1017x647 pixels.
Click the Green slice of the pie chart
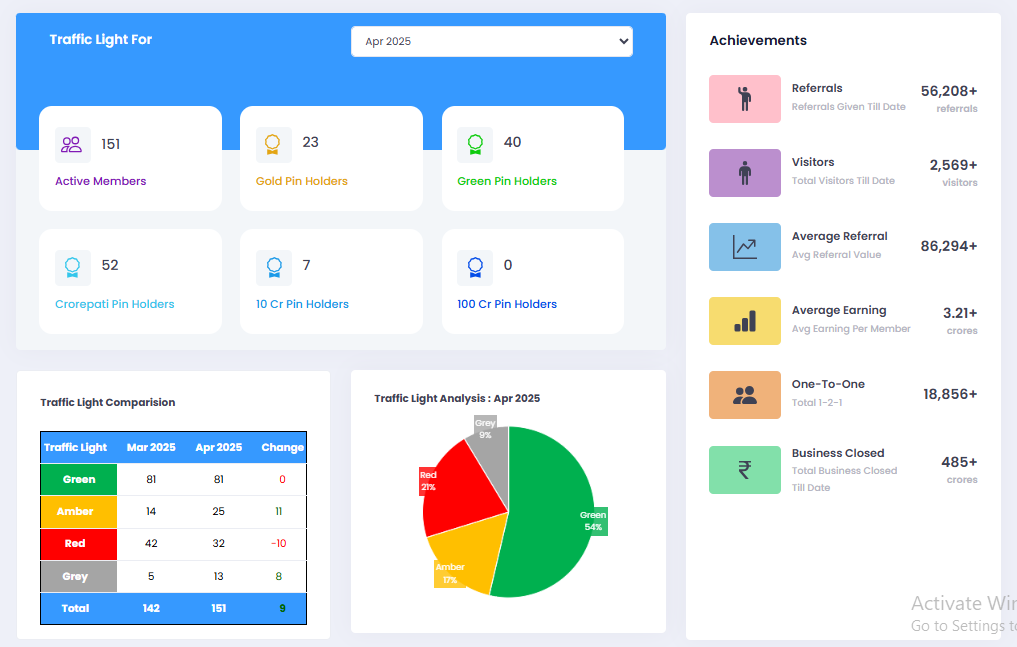pos(550,500)
